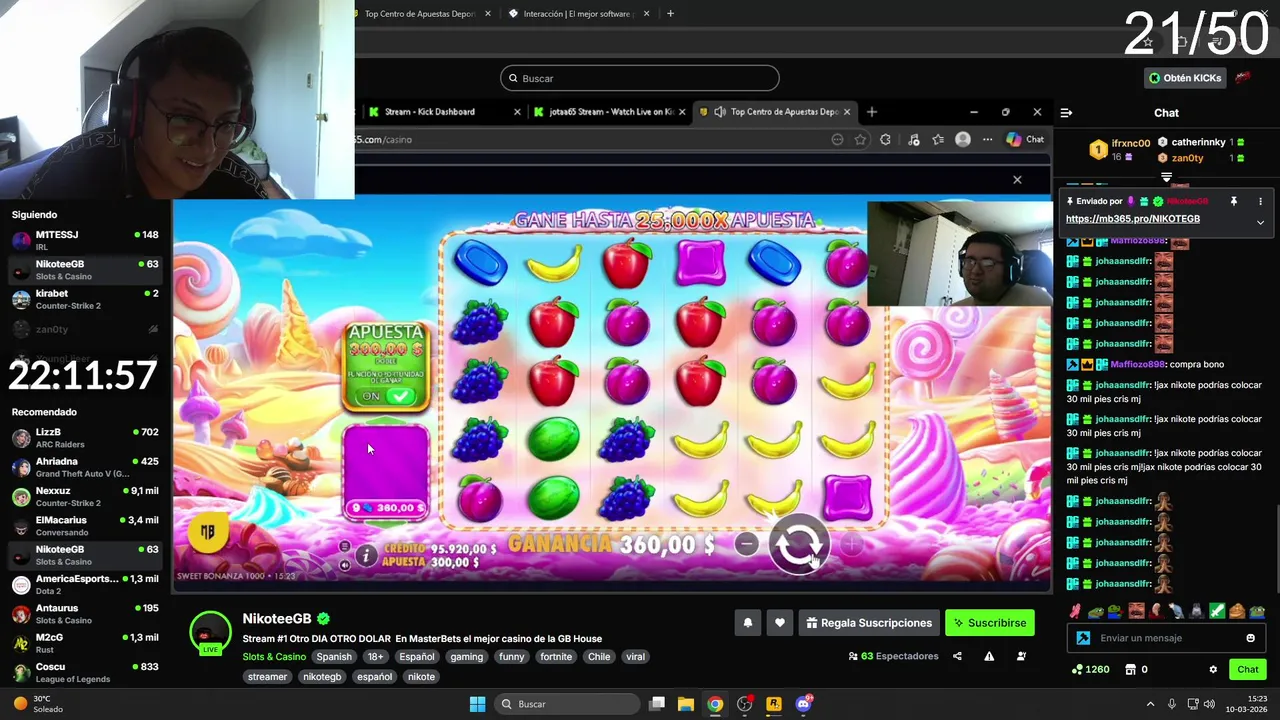Increase the bet with the plus button
Viewport: 1280px width, 720px height.
coord(851,544)
